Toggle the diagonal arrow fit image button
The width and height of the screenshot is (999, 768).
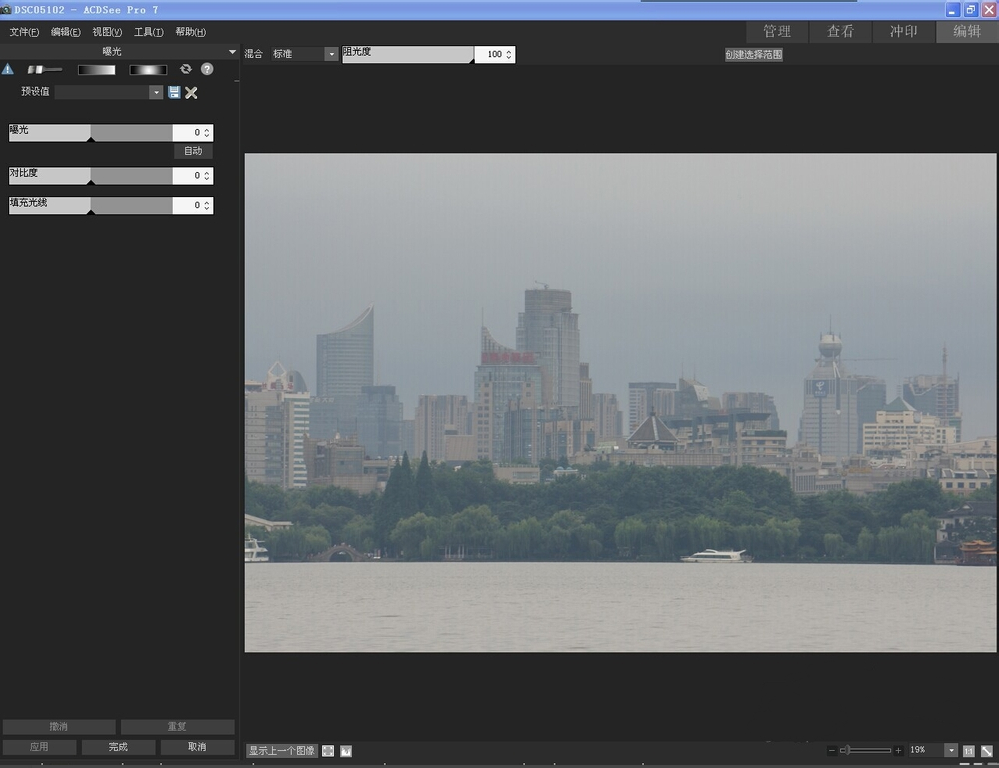pos(986,751)
